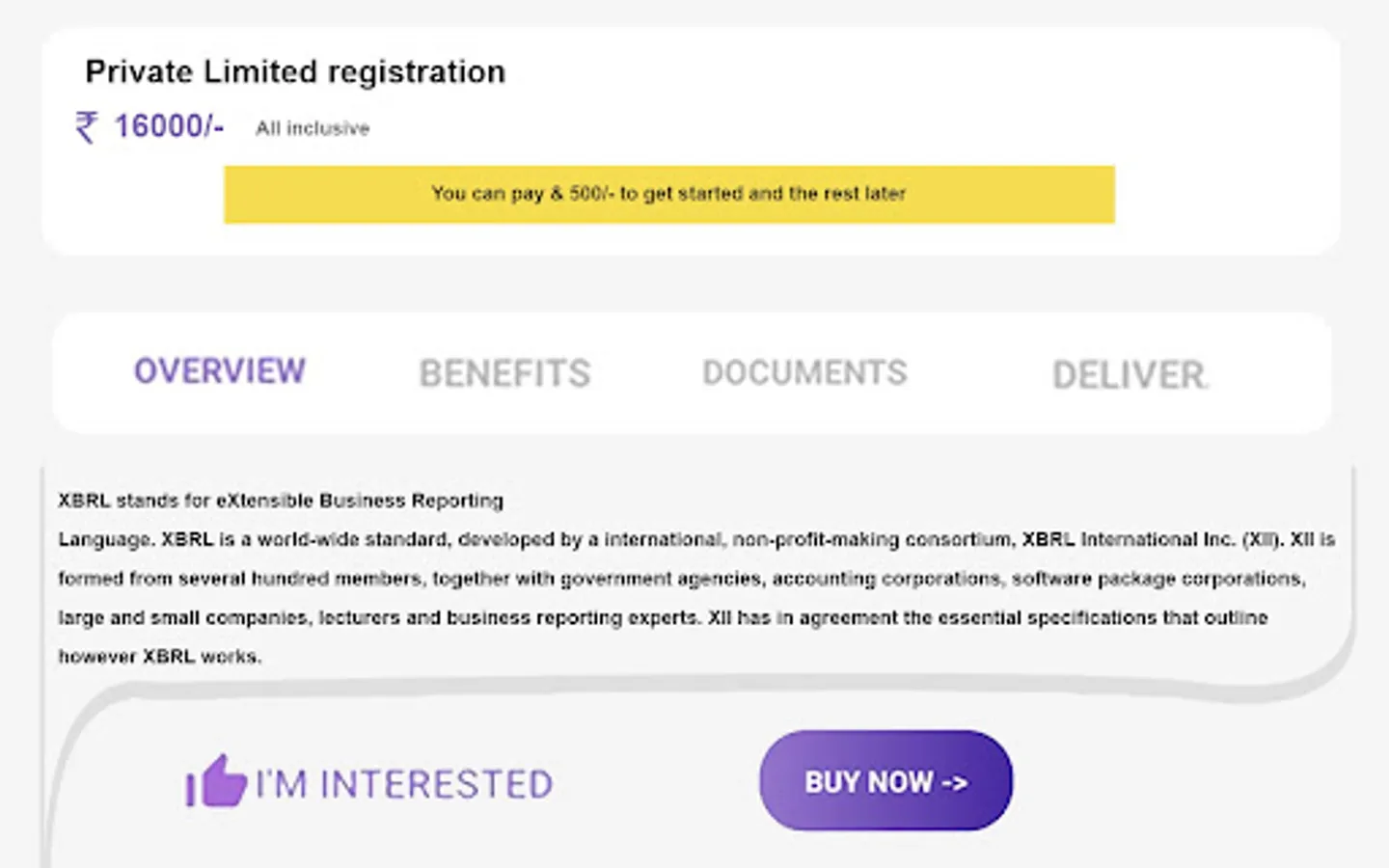Click the 500/- amount in yellow banner

click(x=589, y=194)
